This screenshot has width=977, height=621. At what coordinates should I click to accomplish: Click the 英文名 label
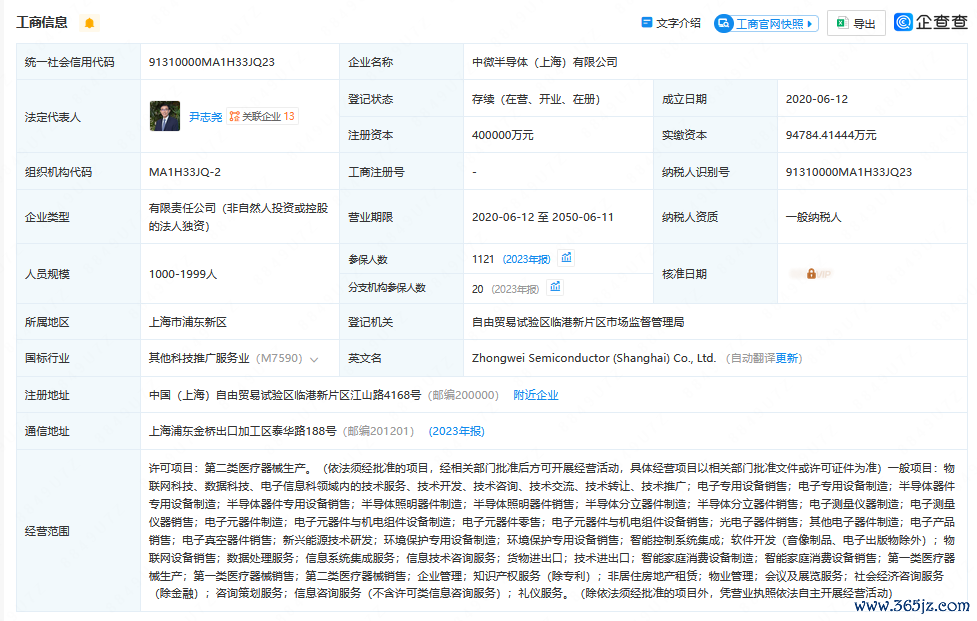pos(365,358)
